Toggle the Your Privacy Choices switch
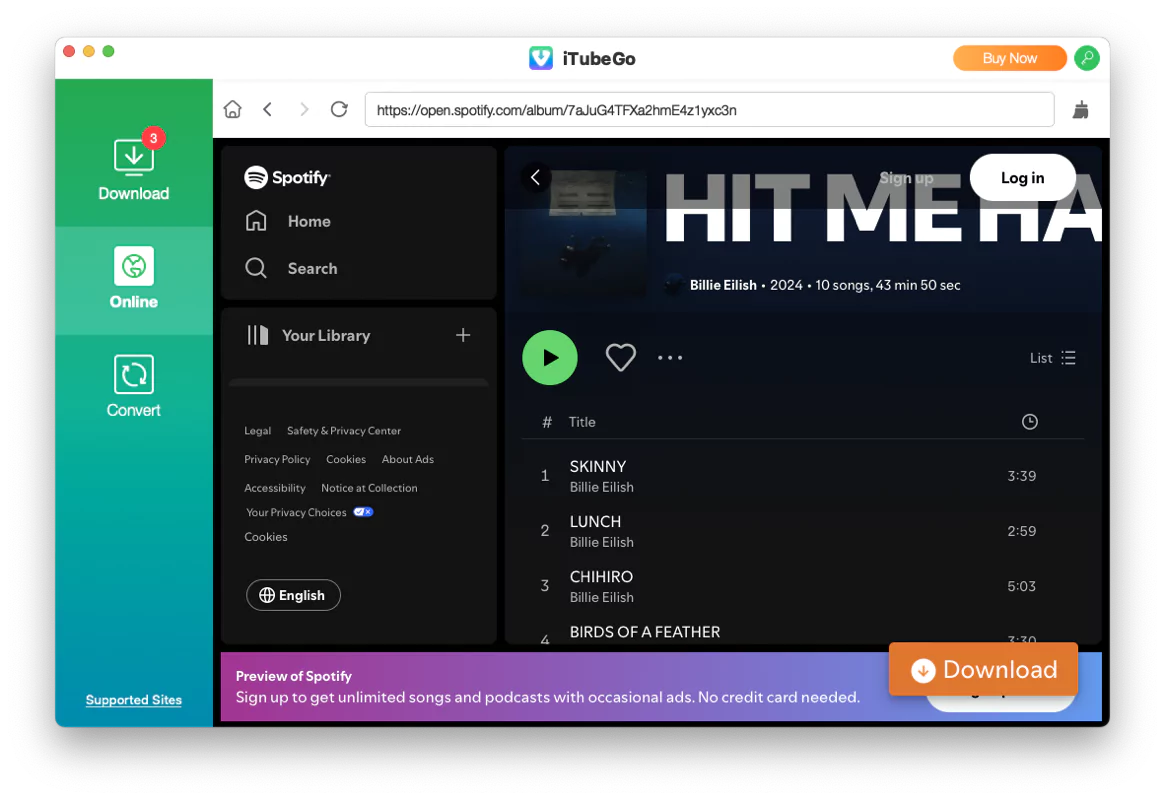This screenshot has height=800, width=1165. (x=363, y=511)
